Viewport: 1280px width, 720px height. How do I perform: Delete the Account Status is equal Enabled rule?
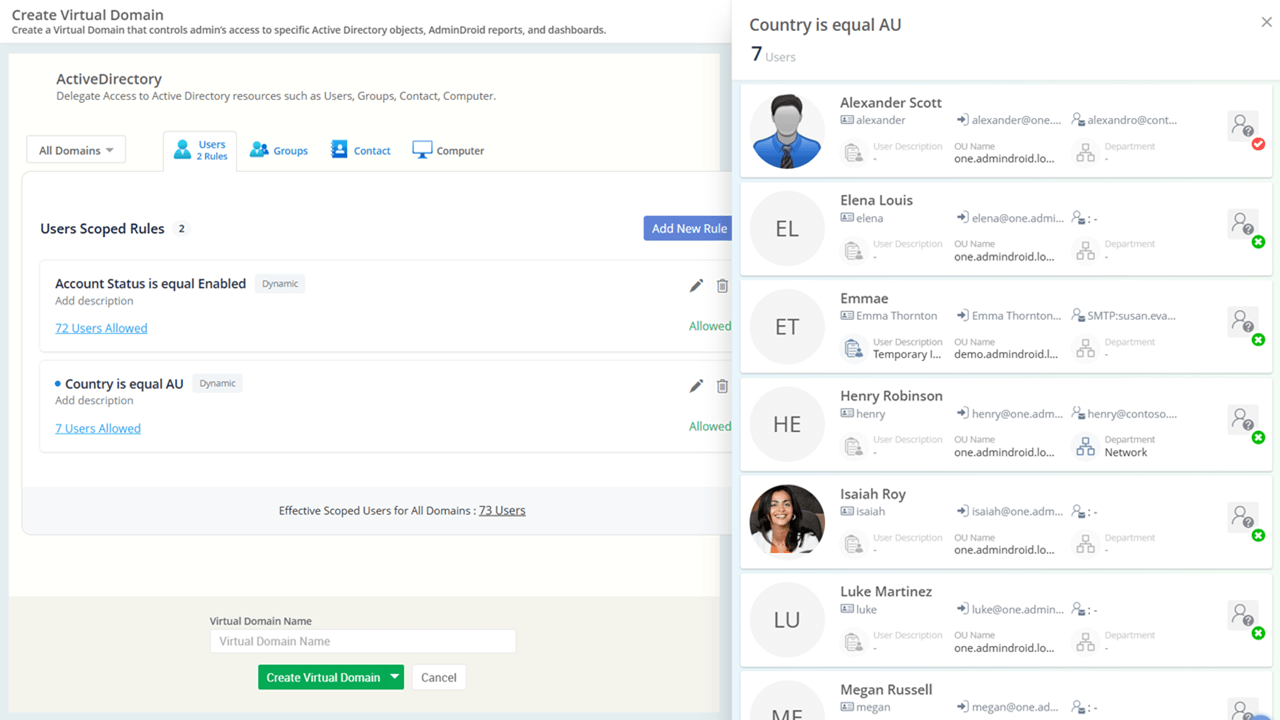[x=722, y=286]
